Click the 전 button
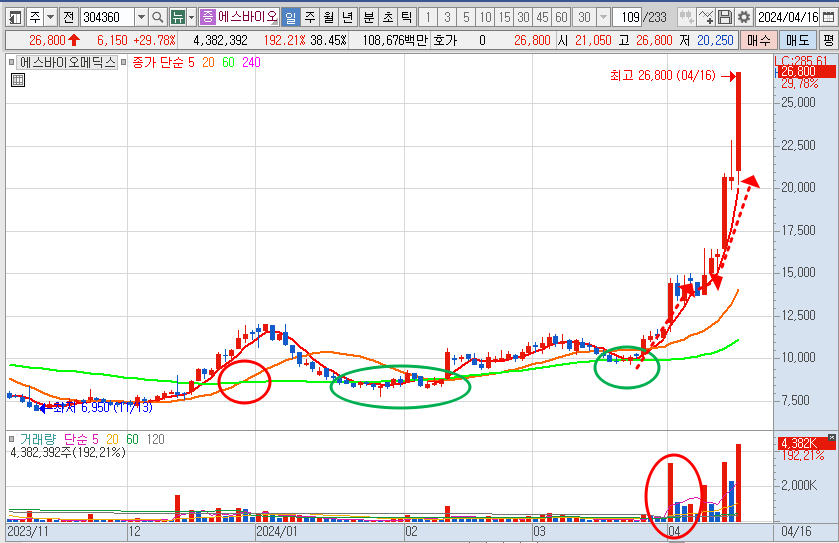 68,18
